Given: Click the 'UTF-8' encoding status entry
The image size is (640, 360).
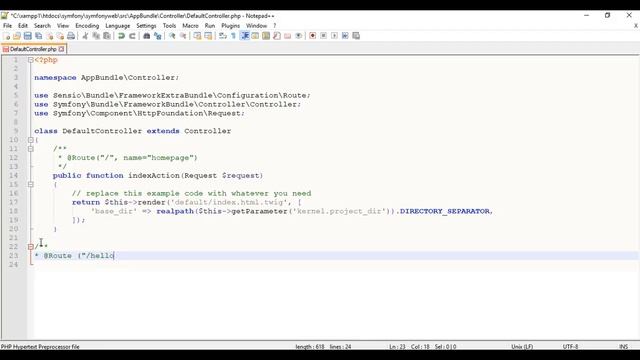Looking at the screenshot, I should coord(570,347).
